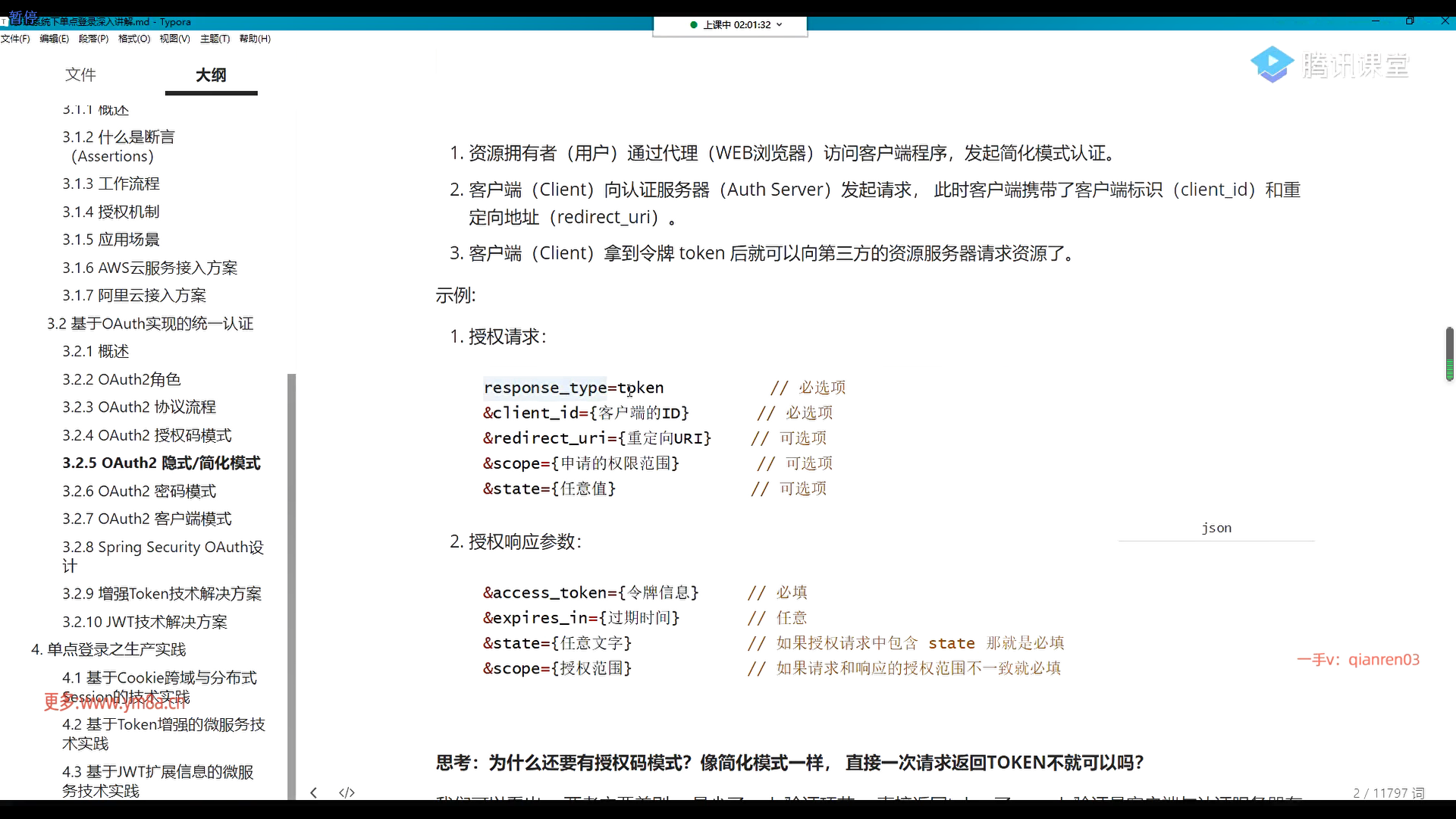This screenshot has height=819, width=1456.
Task: Open the word count statistics popup
Action: (x=1389, y=792)
